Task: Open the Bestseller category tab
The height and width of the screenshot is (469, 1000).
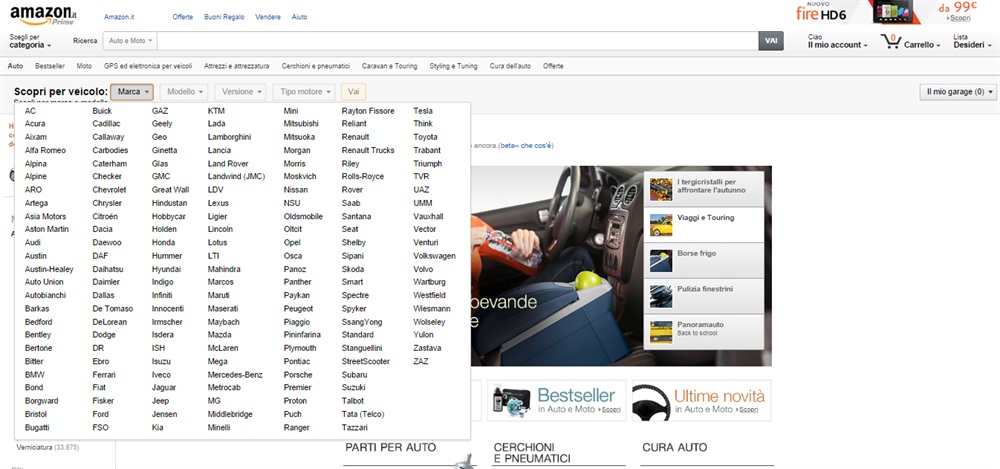Action: pos(50,66)
